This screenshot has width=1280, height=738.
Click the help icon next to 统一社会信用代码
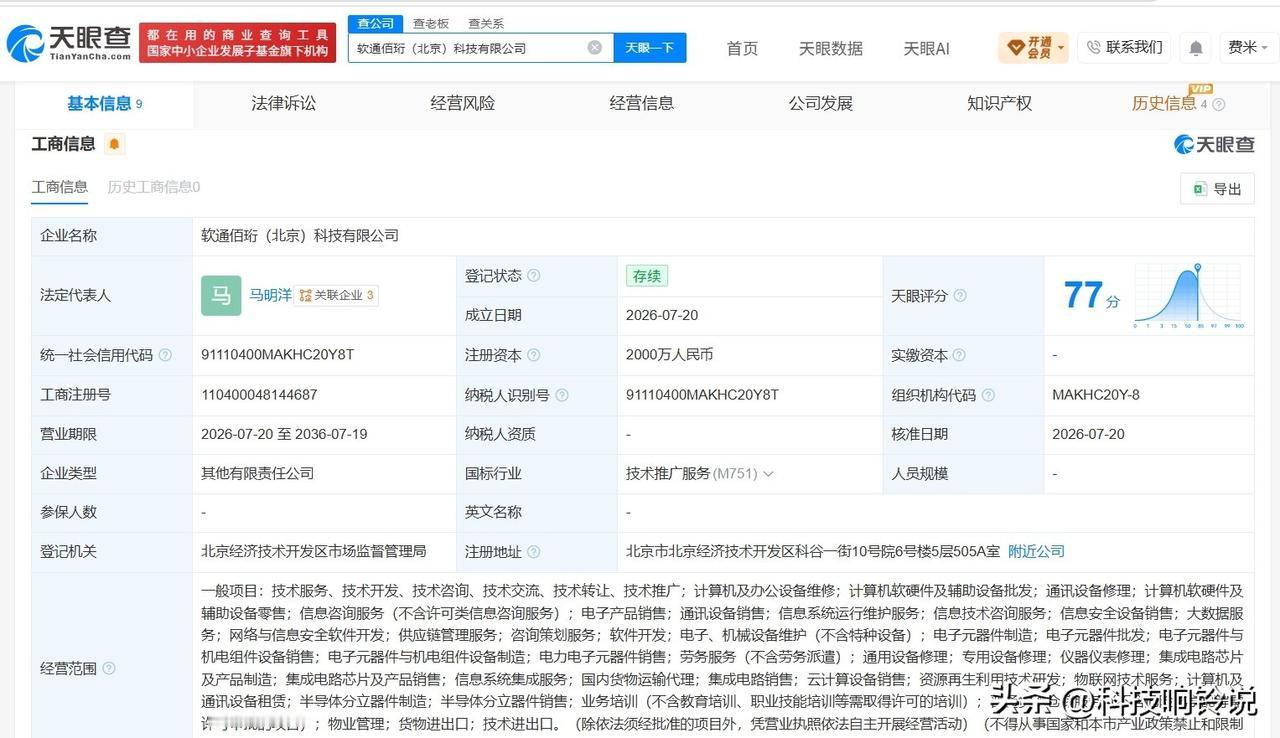[x=165, y=355]
